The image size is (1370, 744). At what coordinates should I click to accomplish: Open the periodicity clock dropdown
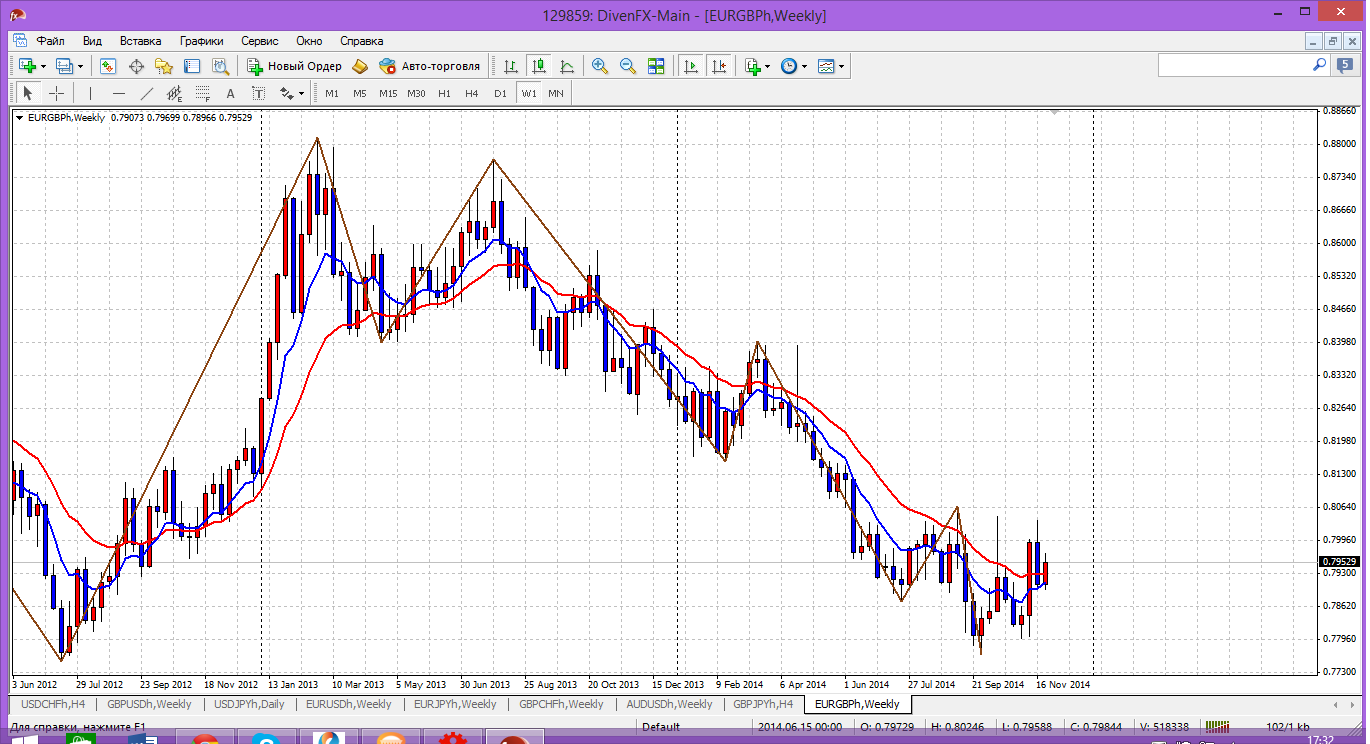pos(803,66)
